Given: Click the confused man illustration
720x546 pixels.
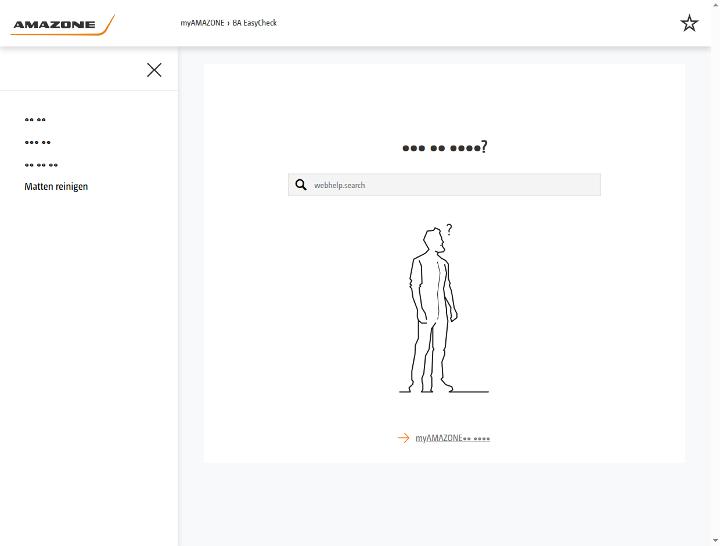Looking at the screenshot, I should [444, 308].
